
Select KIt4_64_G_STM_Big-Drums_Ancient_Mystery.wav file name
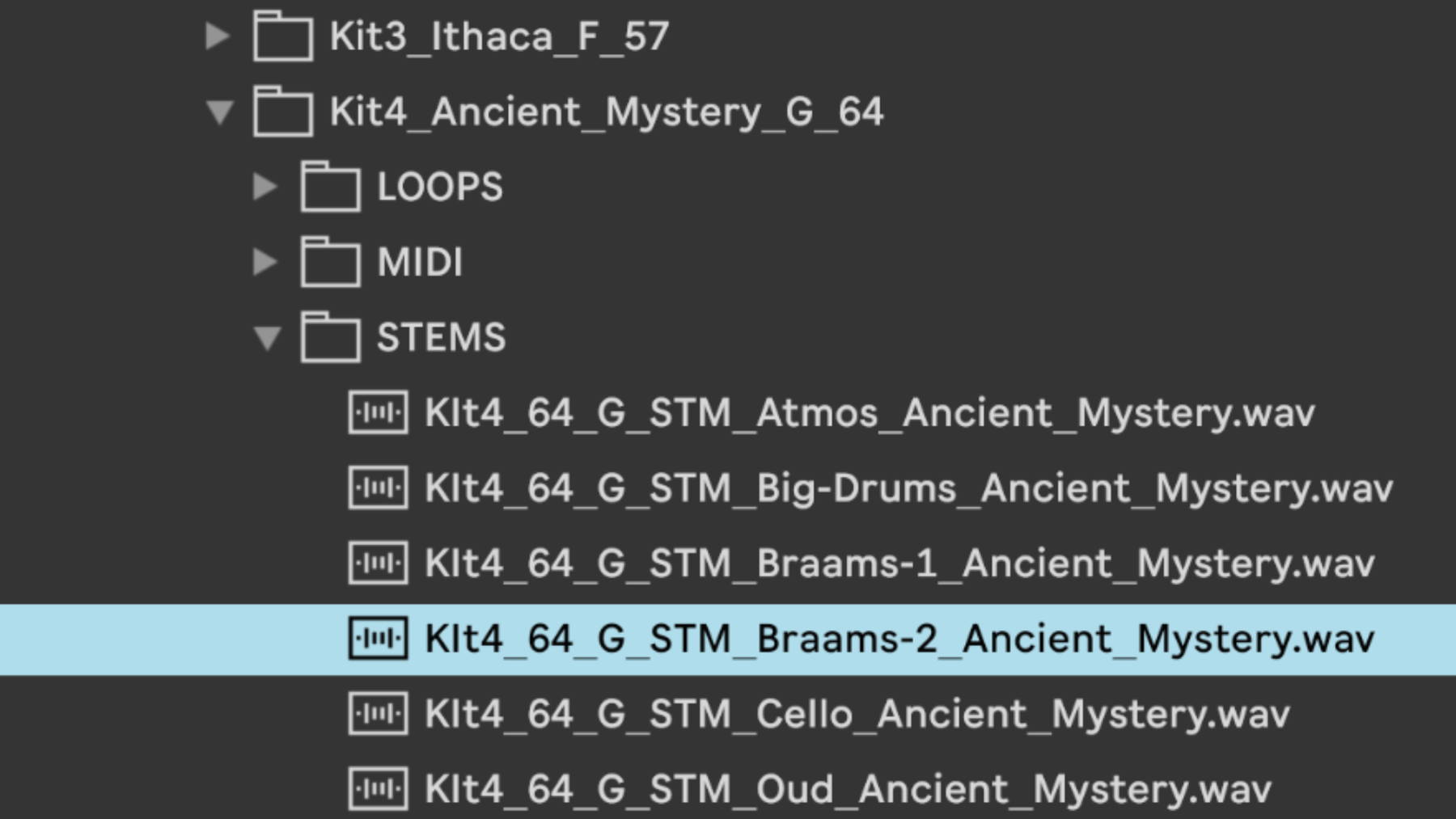909,488
